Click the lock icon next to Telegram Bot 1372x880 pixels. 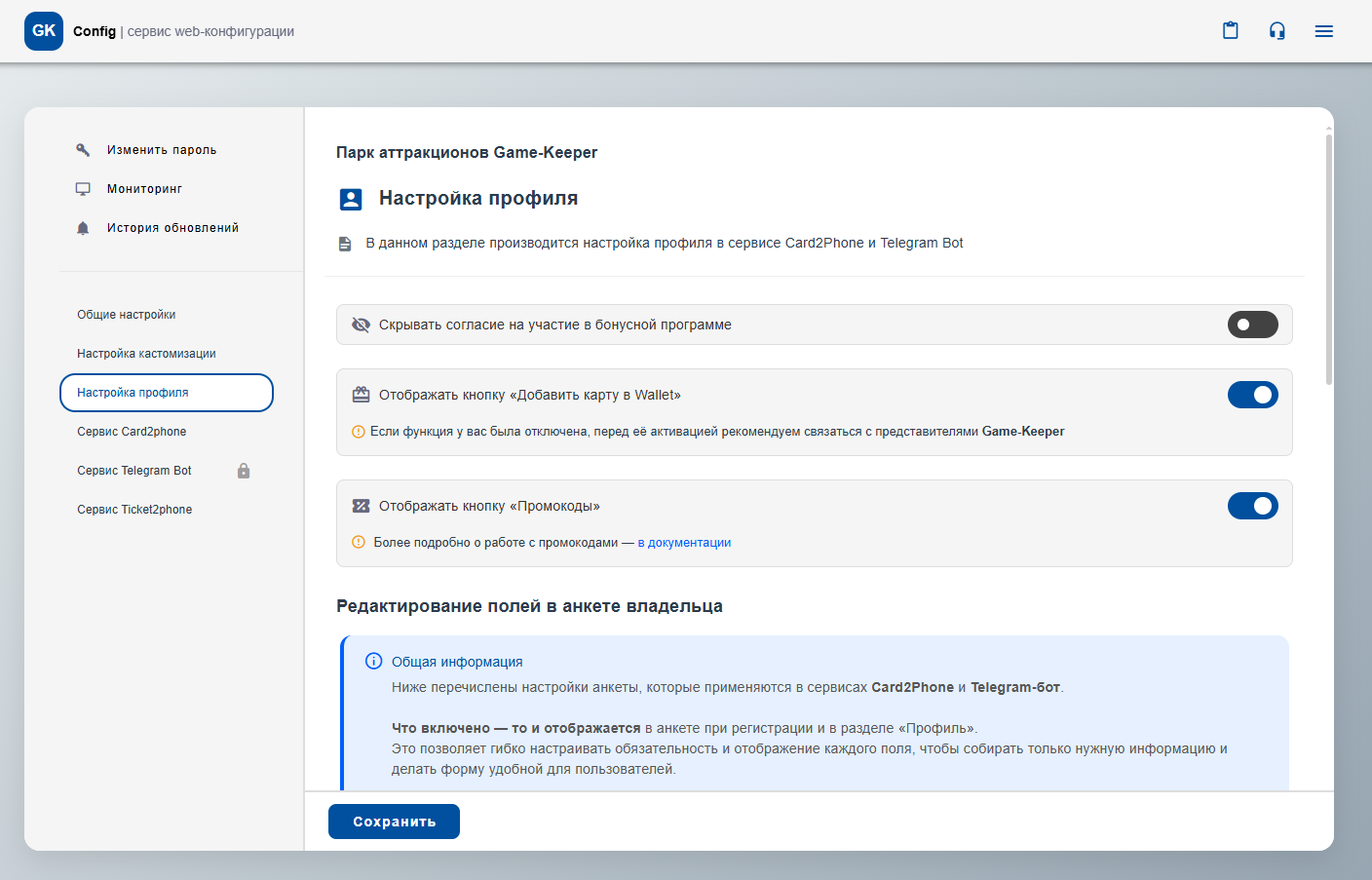click(244, 471)
